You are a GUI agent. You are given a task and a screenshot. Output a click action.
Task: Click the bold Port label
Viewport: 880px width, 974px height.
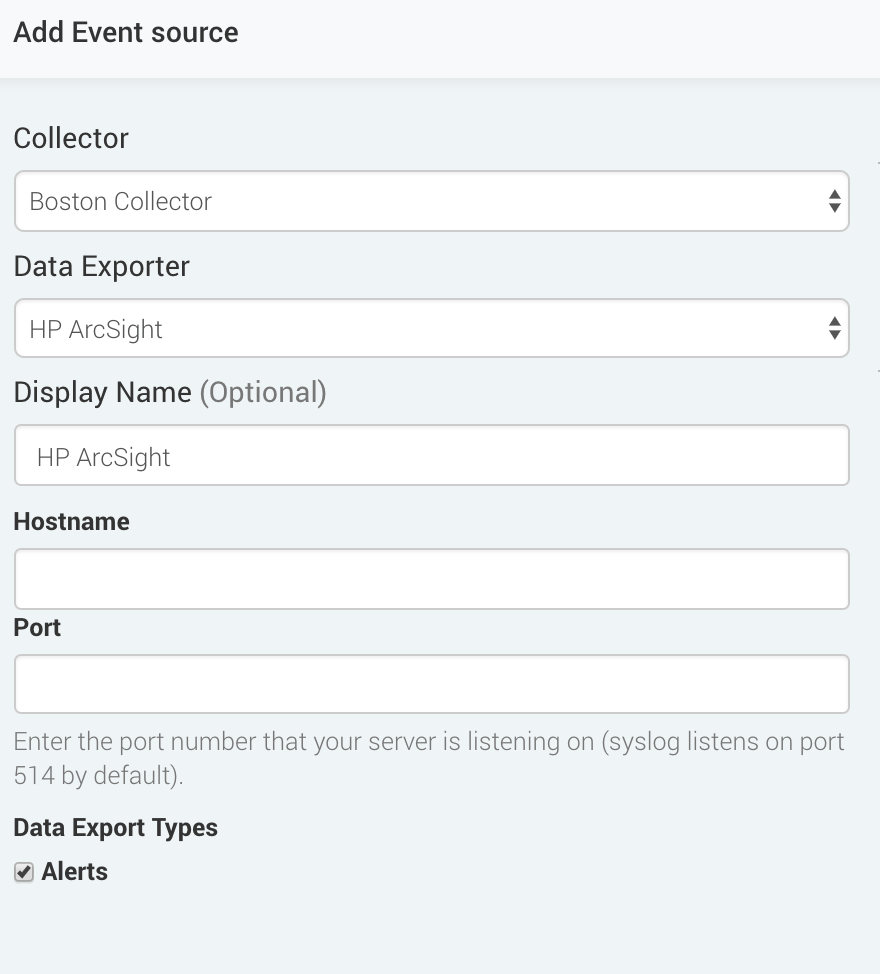click(37, 628)
